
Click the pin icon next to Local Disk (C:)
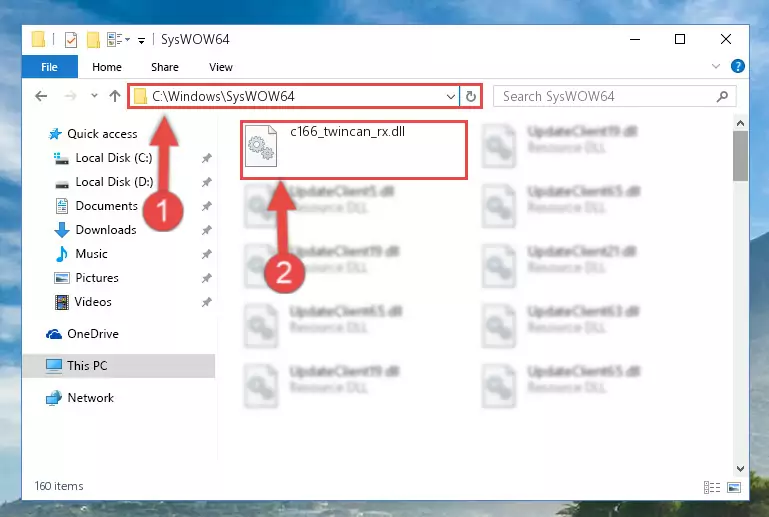pyautogui.click(x=206, y=158)
